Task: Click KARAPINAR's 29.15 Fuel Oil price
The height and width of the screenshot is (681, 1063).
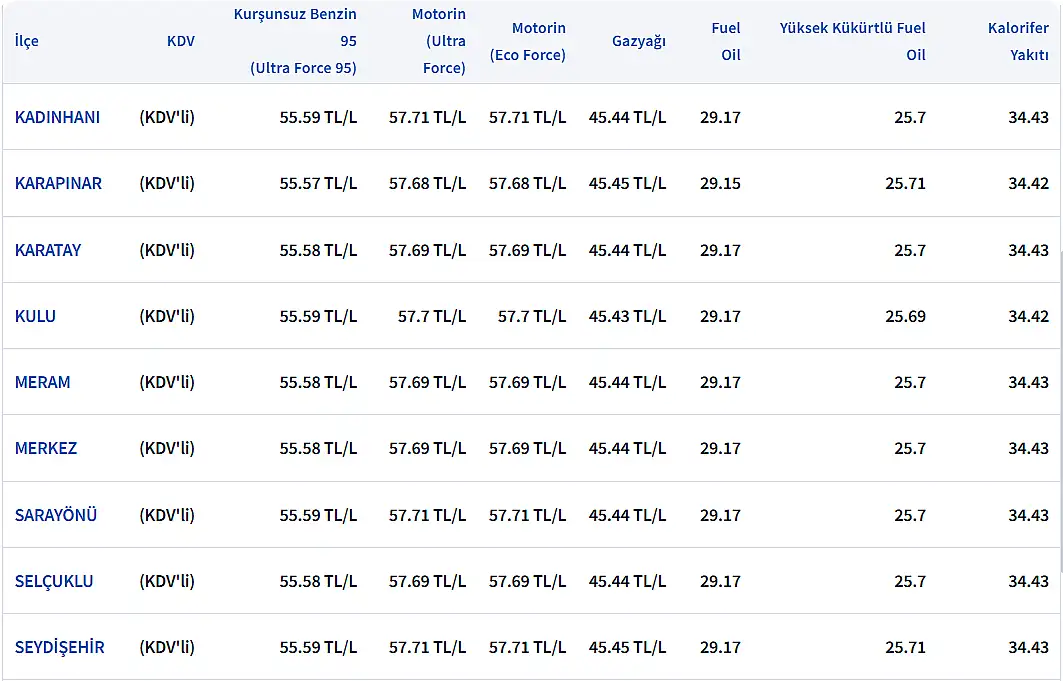Action: pyautogui.click(x=720, y=184)
